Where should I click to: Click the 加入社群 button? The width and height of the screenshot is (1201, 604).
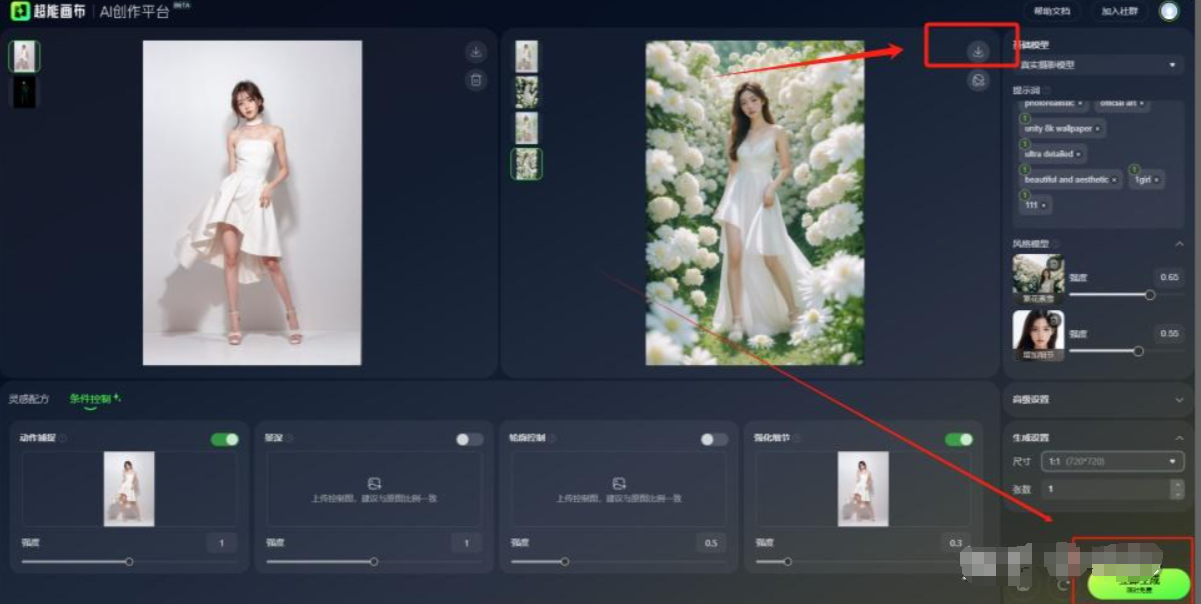click(x=1119, y=11)
